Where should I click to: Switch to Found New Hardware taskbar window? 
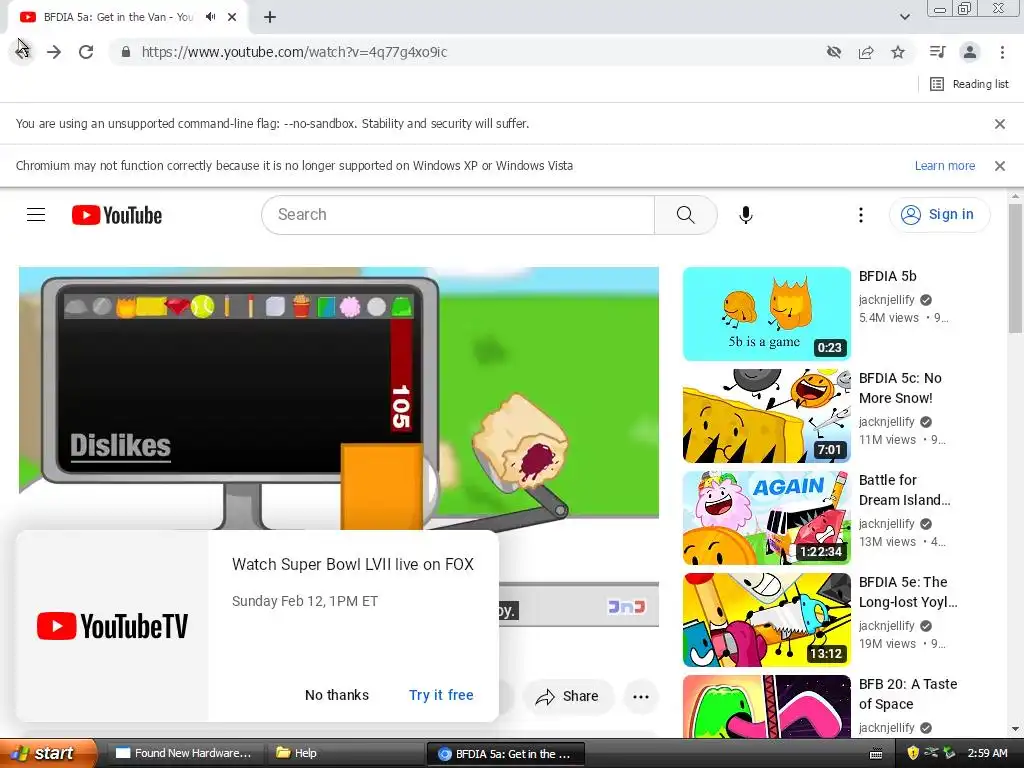186,753
